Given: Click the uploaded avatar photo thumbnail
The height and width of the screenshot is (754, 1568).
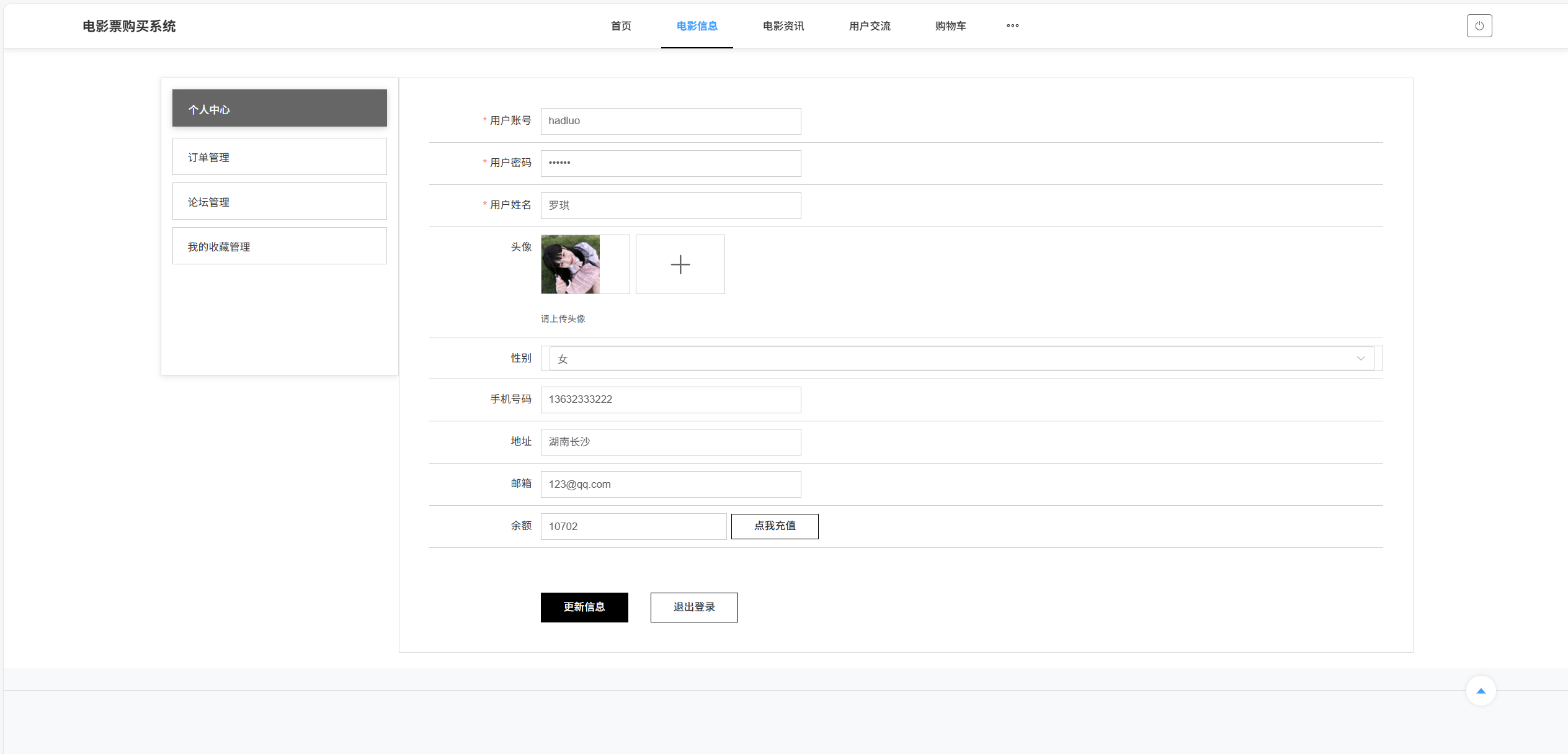Looking at the screenshot, I should [x=571, y=264].
